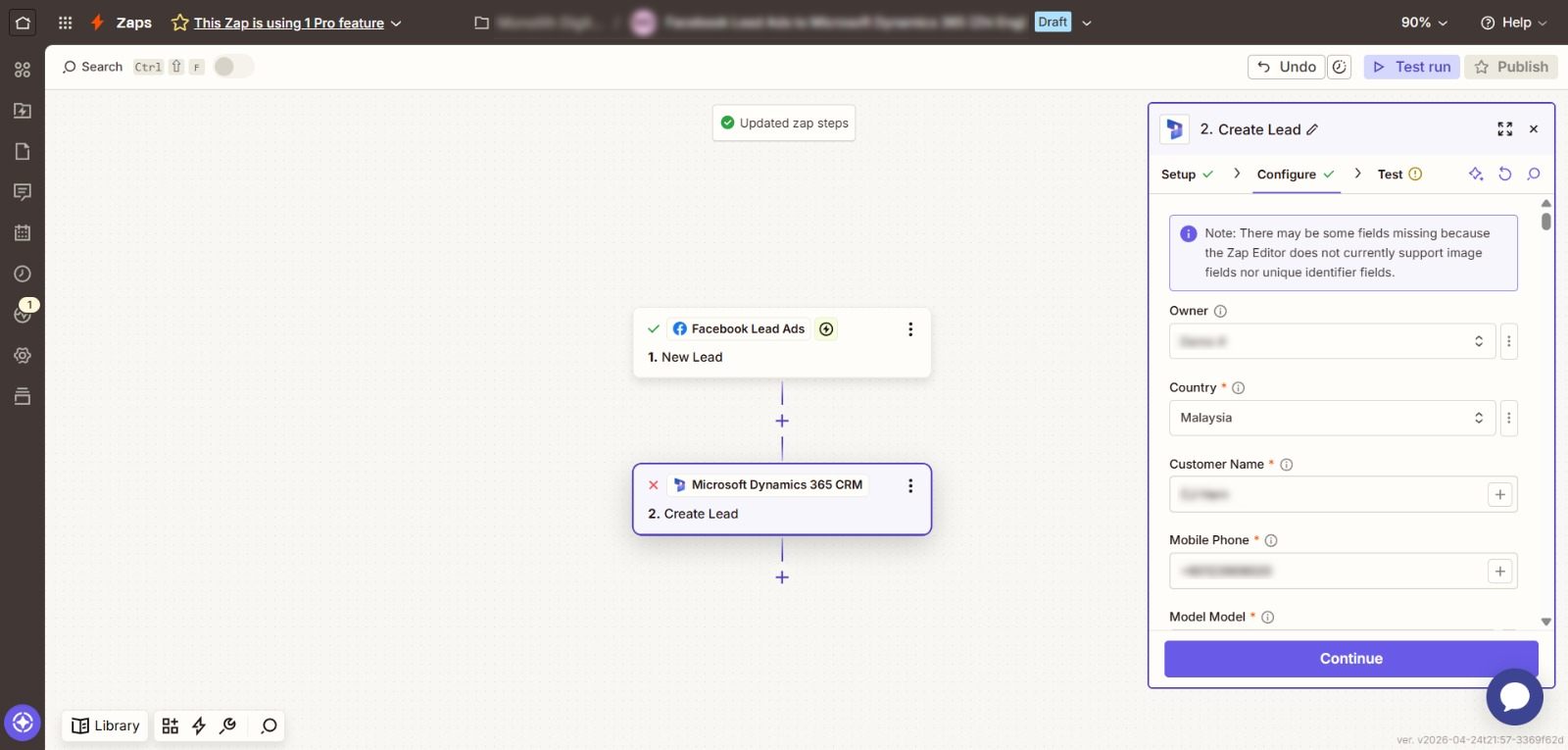Switch to the Test tab
The width and height of the screenshot is (1568, 750).
point(1399,175)
